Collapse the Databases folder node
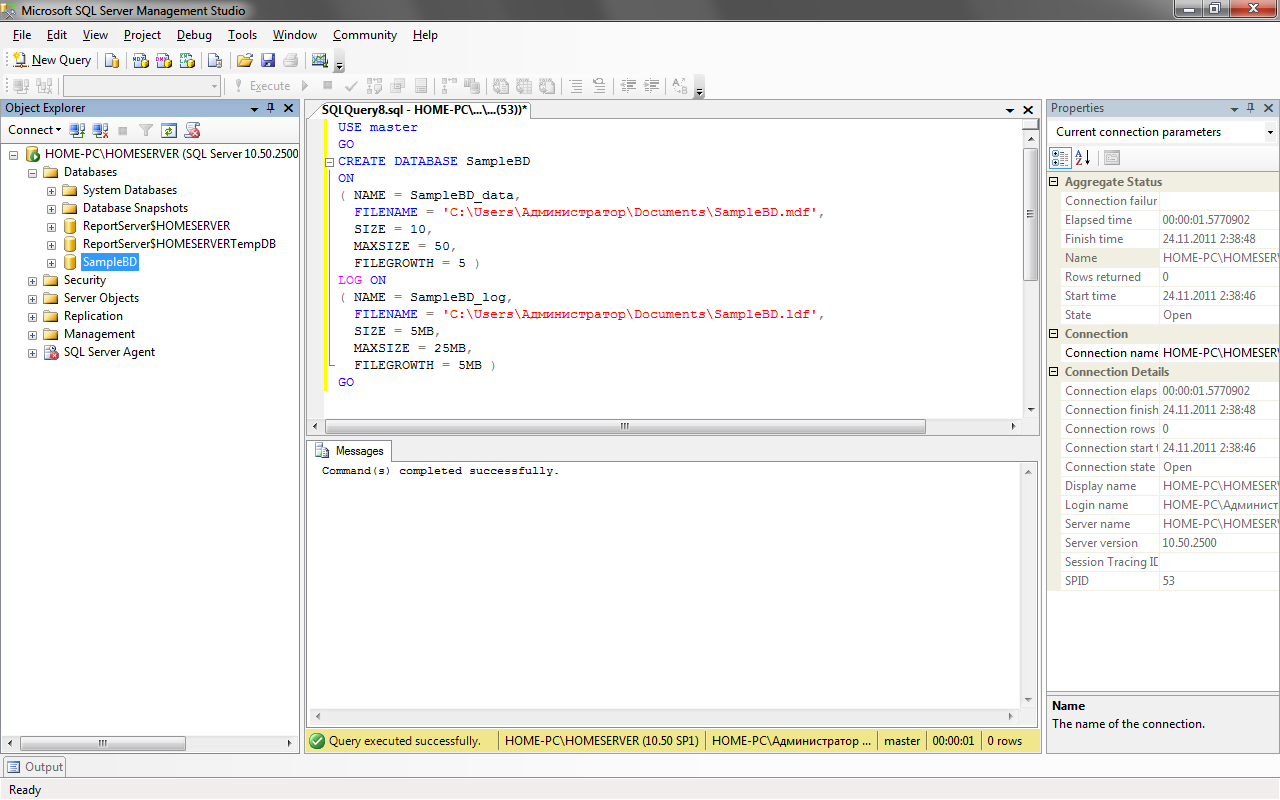 tap(32, 172)
